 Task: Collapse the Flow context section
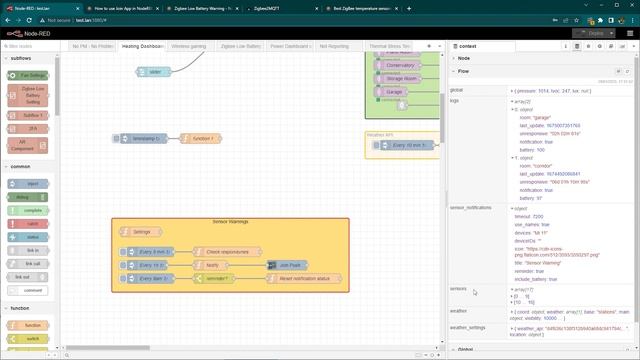point(453,71)
